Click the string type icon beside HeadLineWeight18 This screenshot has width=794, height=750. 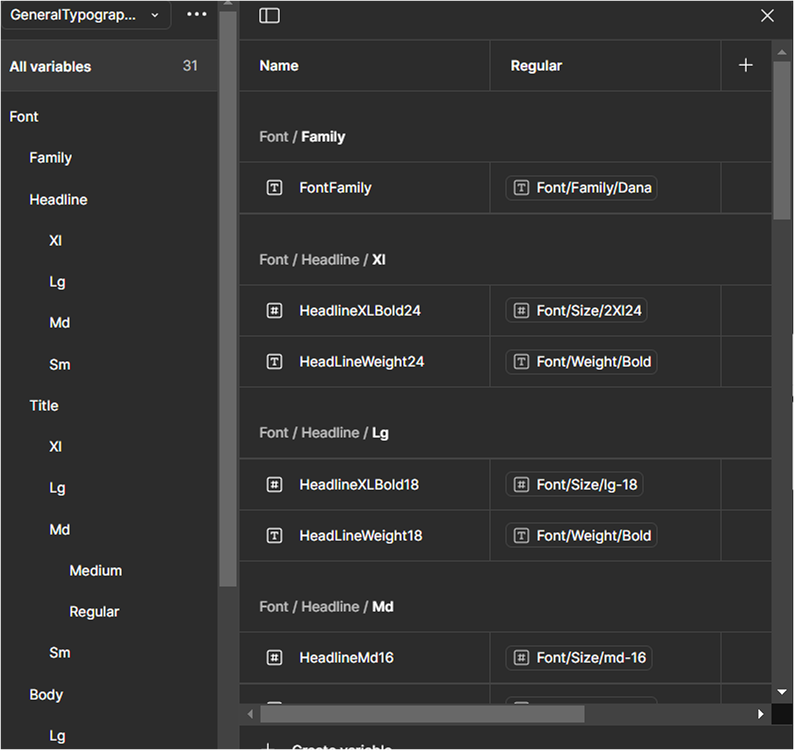point(274,536)
